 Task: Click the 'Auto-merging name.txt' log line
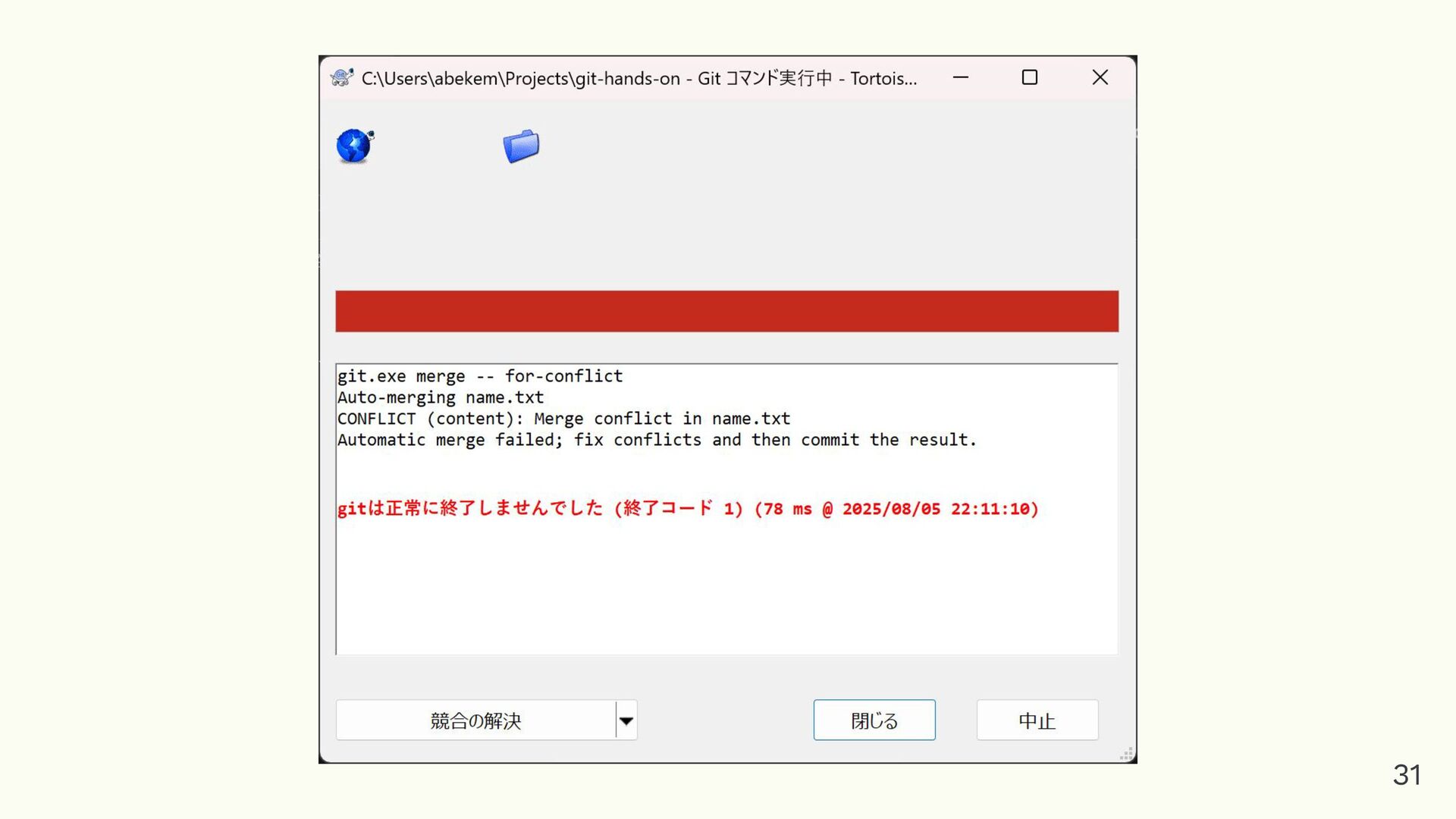(441, 397)
